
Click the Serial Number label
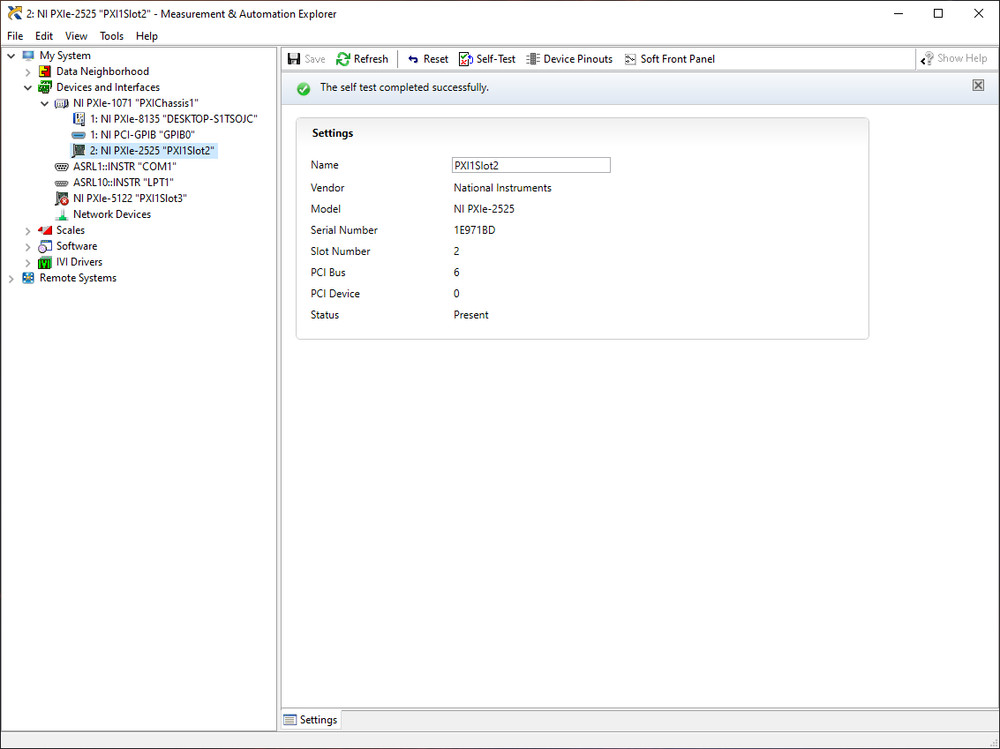(344, 230)
